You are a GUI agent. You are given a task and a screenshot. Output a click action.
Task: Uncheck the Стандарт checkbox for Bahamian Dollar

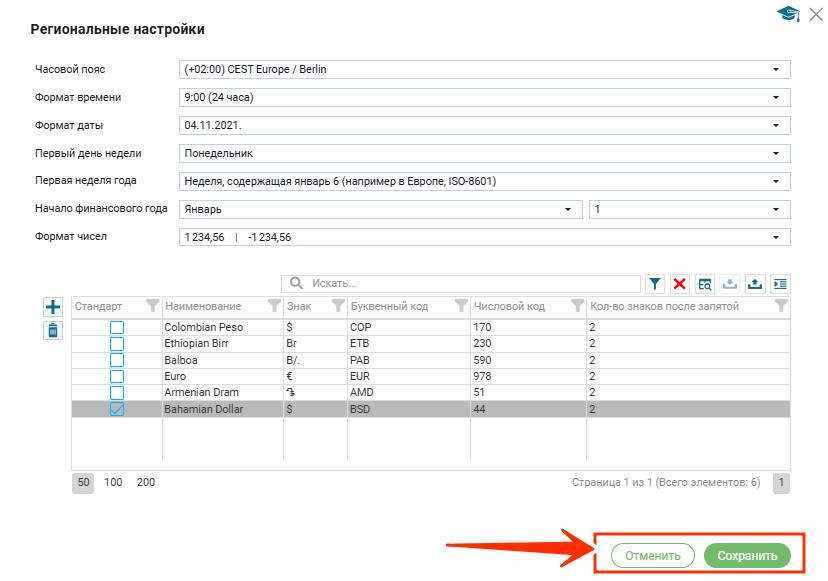(117, 409)
